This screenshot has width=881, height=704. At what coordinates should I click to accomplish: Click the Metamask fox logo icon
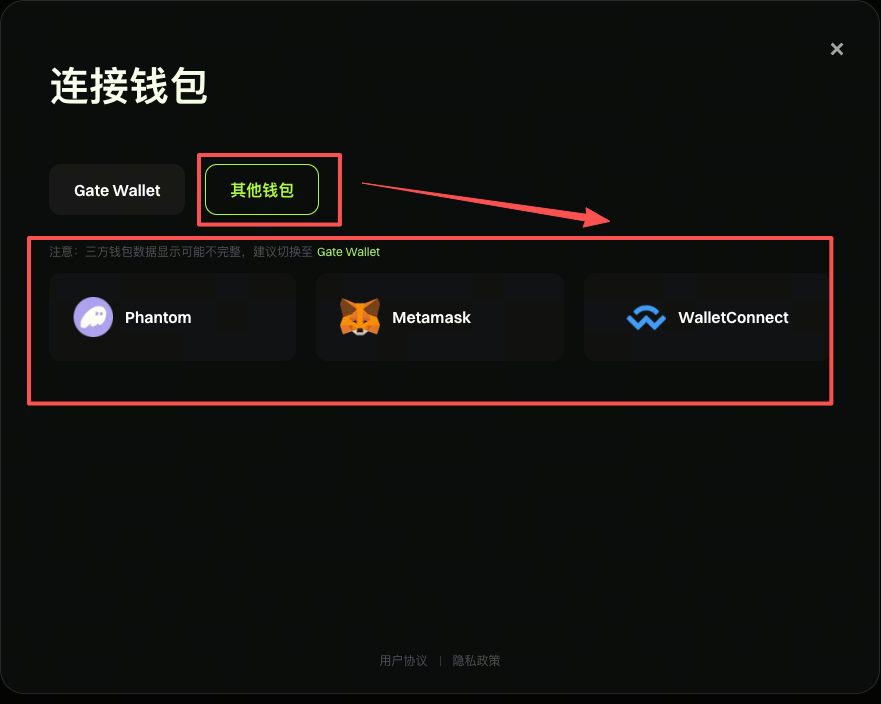[360, 317]
